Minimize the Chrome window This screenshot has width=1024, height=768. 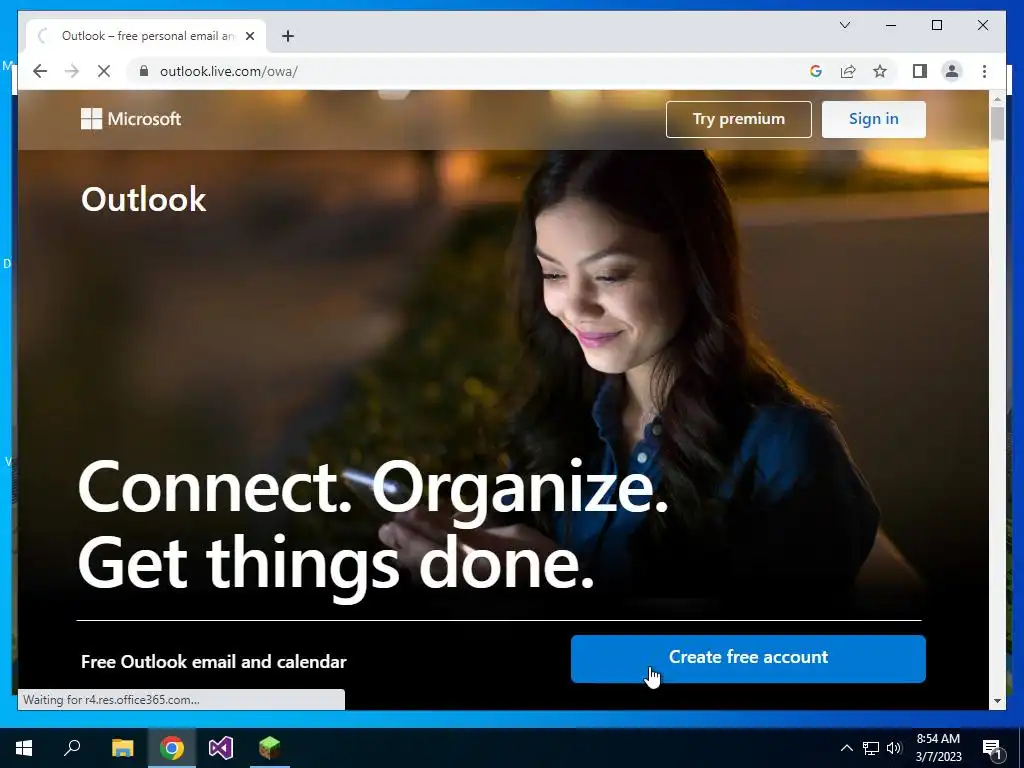point(891,25)
